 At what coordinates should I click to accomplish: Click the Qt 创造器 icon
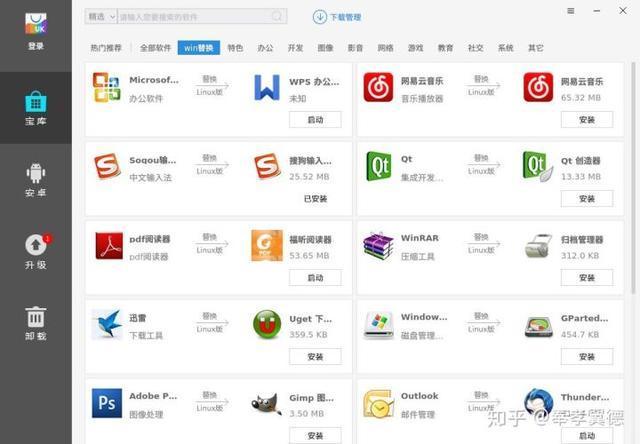tap(538, 166)
